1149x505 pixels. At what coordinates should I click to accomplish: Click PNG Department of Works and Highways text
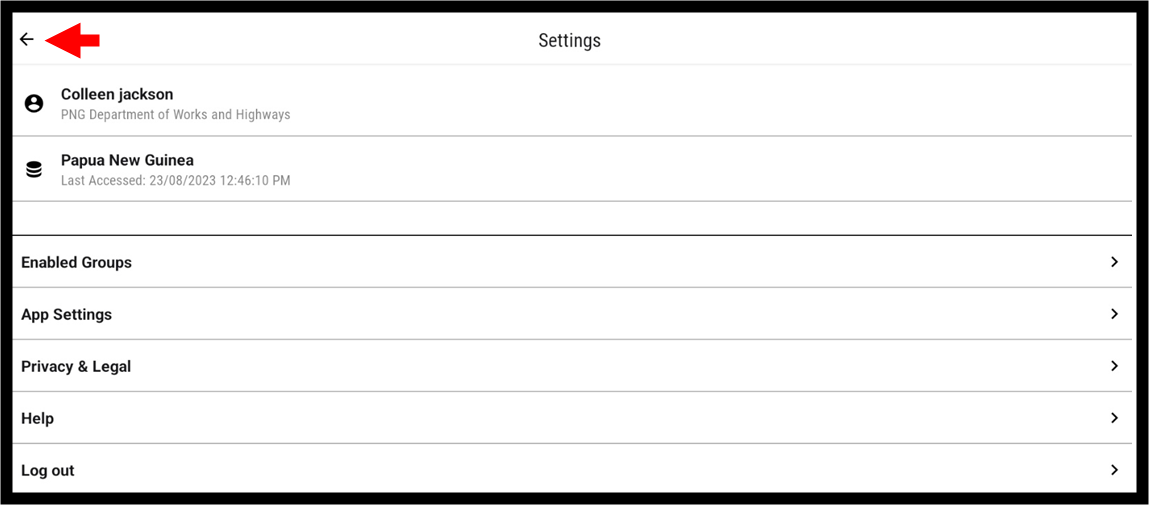coord(176,114)
